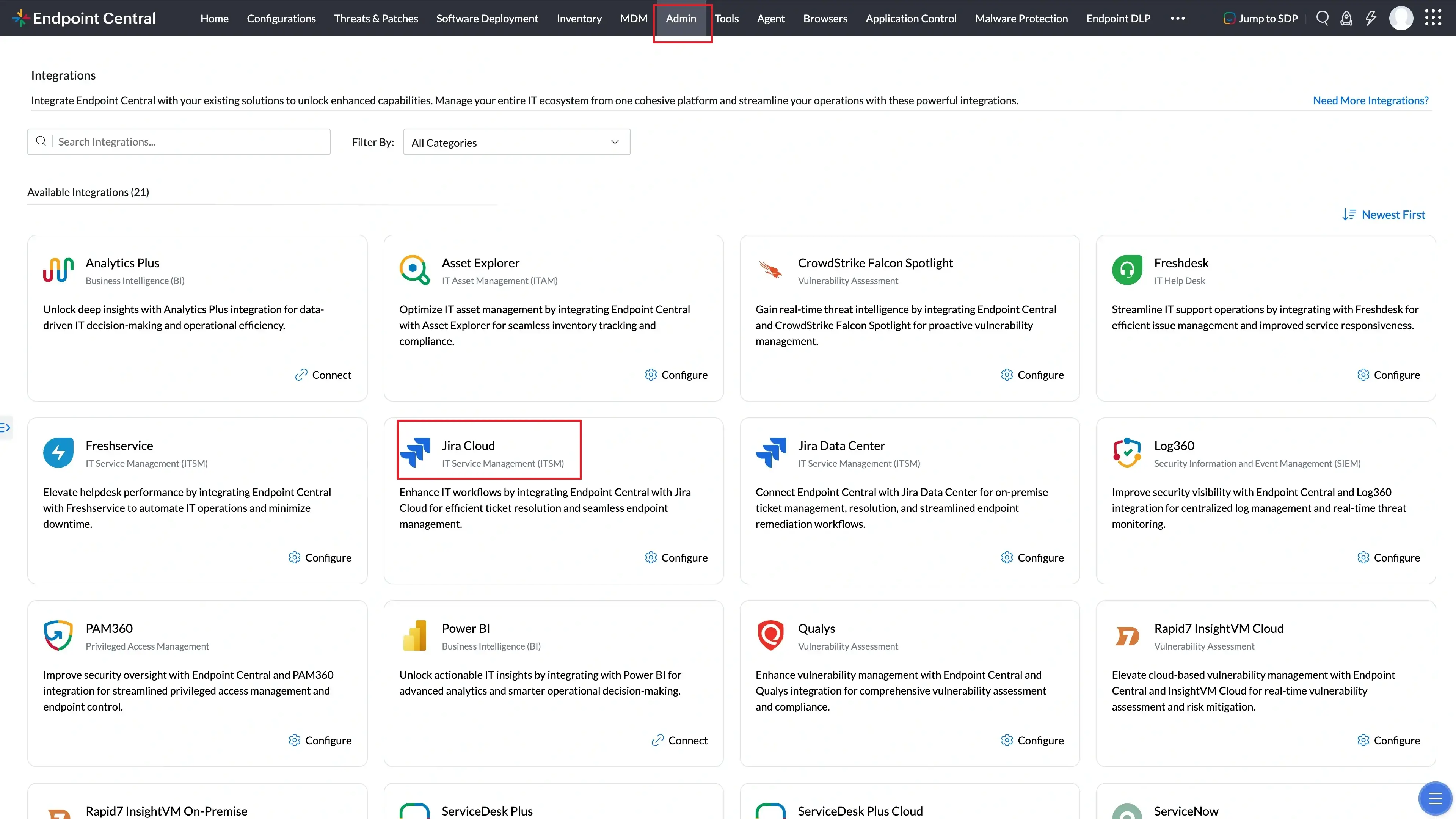Click the Jira Data Center logo icon
Viewport: 1456px width, 819px height.
click(771, 453)
